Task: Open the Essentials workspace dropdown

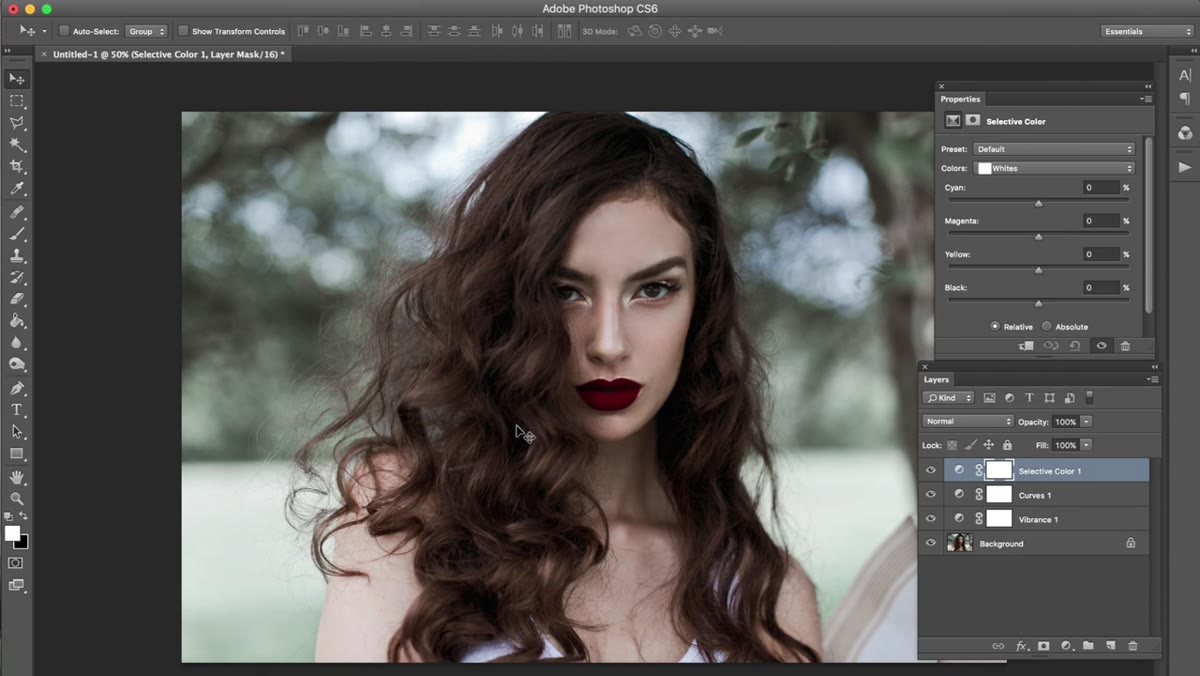Action: (x=1146, y=31)
